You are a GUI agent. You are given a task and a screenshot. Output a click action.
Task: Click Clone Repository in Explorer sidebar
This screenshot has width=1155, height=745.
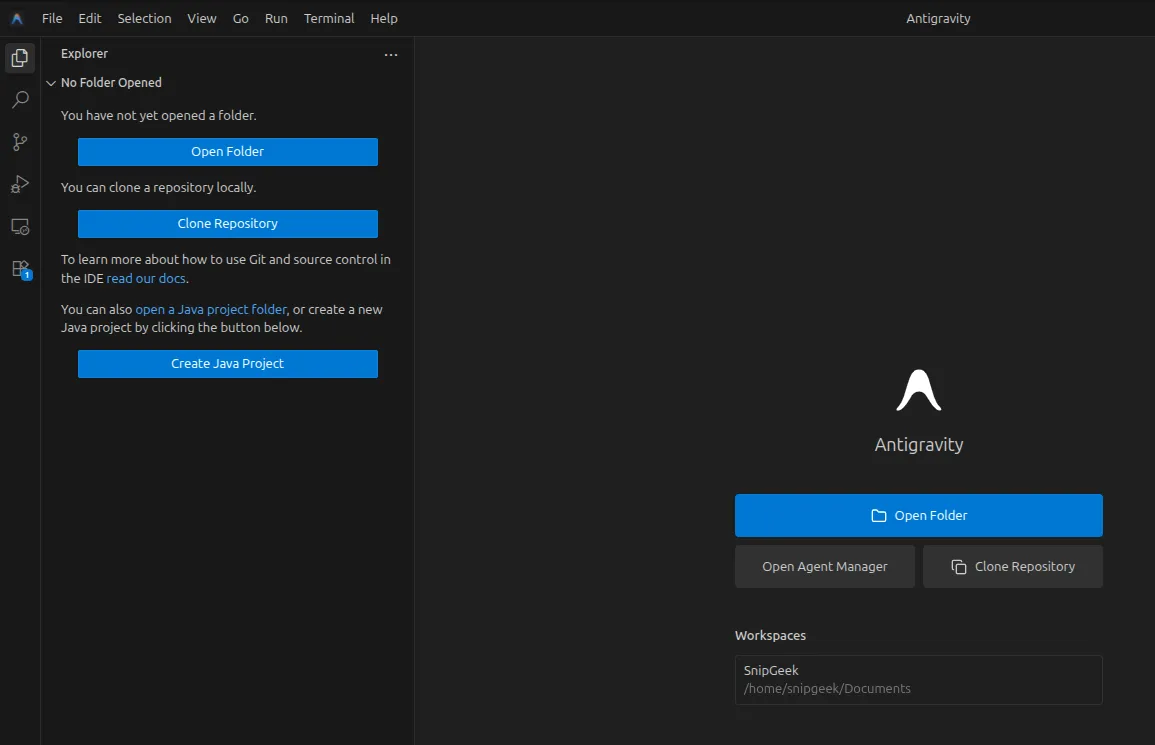(228, 224)
